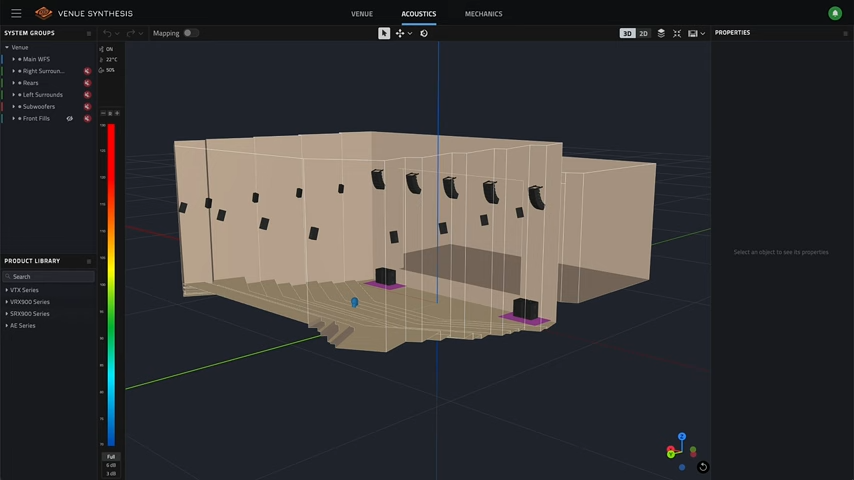This screenshot has height=480, width=854.
Task: Select the arrow pointer tool
Action: pos(384,33)
